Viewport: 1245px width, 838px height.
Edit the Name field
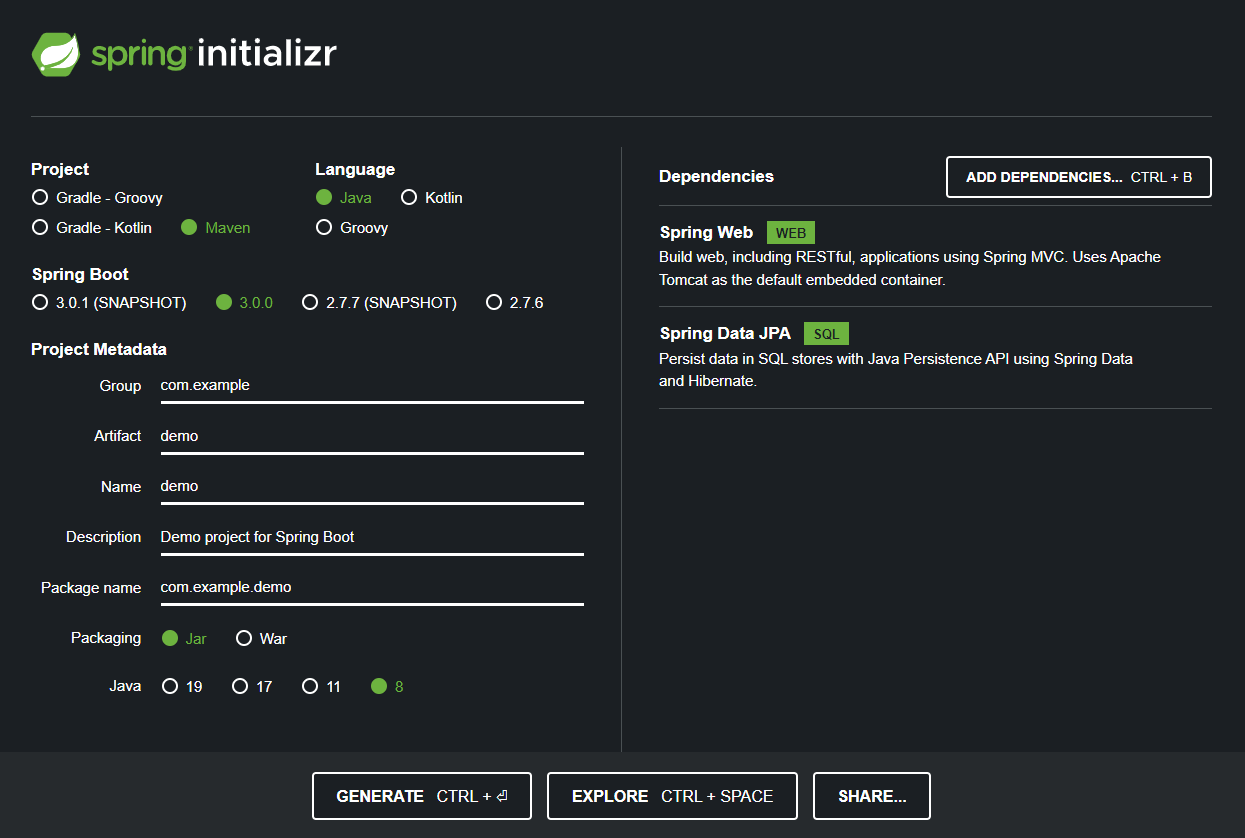[x=372, y=486]
